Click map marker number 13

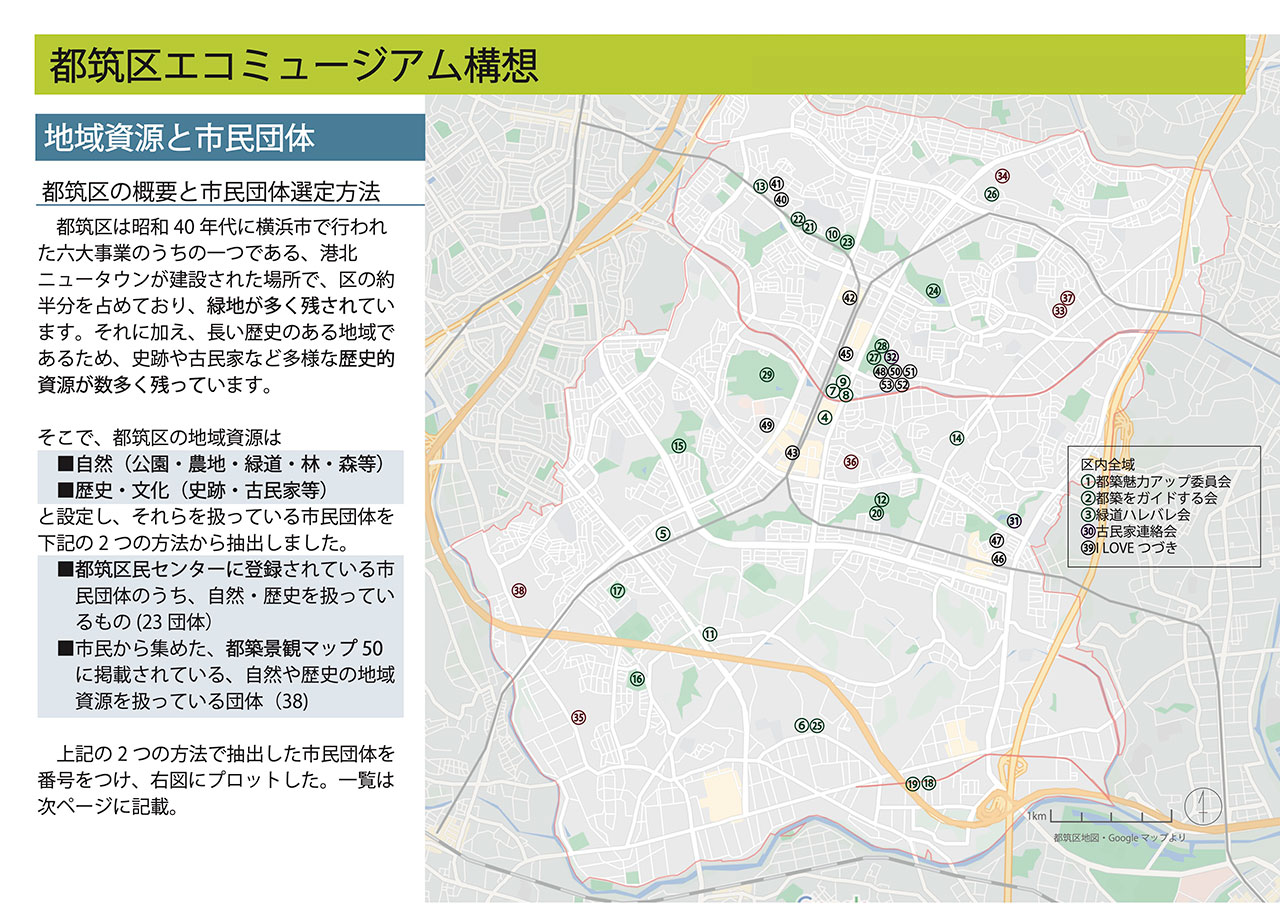760,186
